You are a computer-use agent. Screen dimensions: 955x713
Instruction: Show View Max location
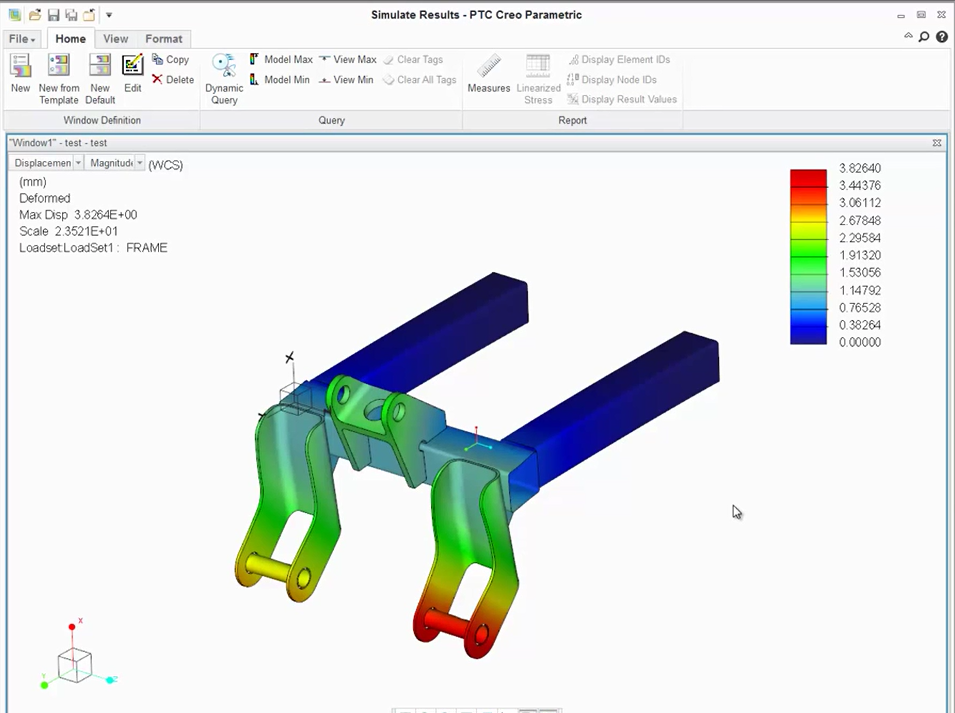[348, 59]
